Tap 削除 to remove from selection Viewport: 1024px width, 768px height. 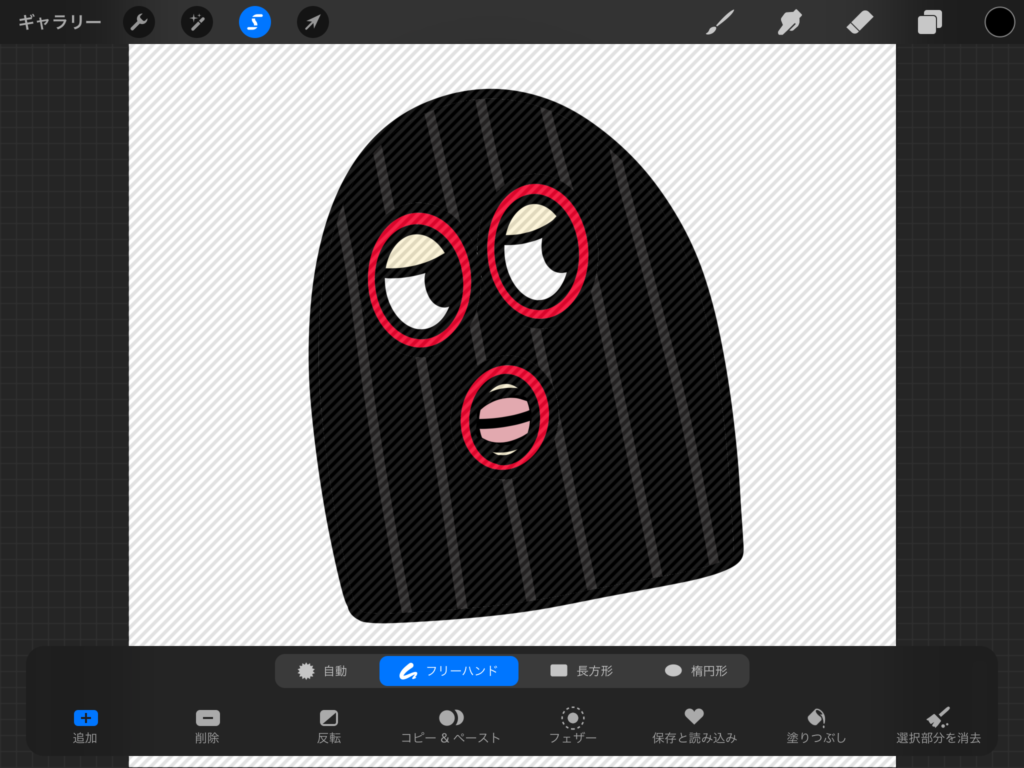[x=207, y=726]
